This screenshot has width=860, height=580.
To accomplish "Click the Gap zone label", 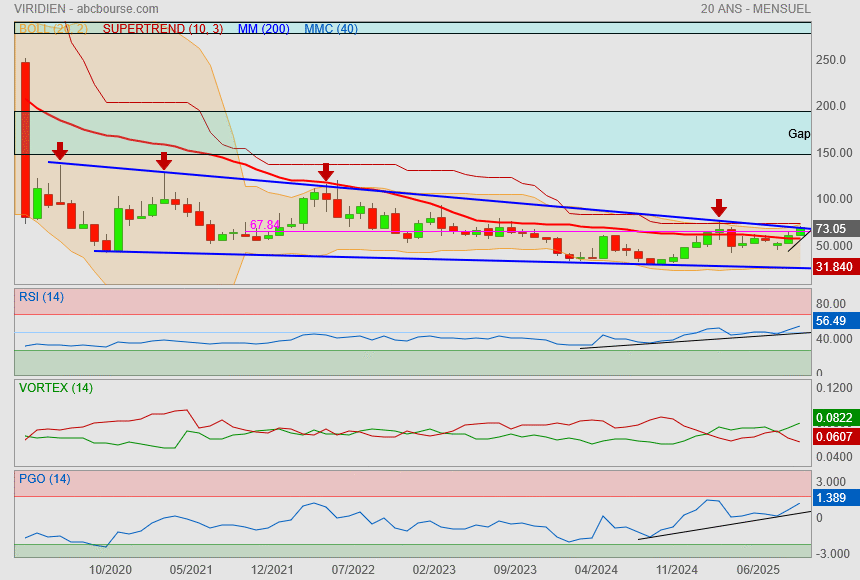I will tap(798, 133).
